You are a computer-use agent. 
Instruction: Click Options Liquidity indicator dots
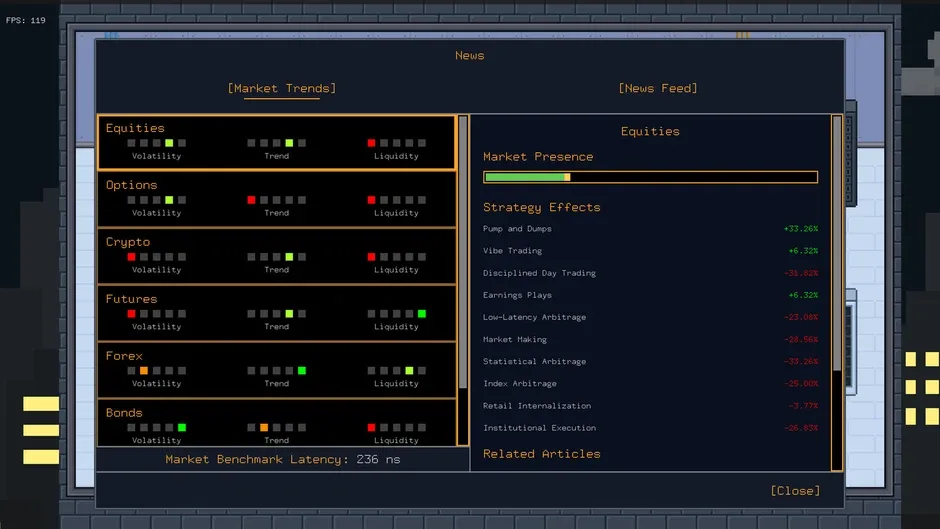click(x=396, y=200)
